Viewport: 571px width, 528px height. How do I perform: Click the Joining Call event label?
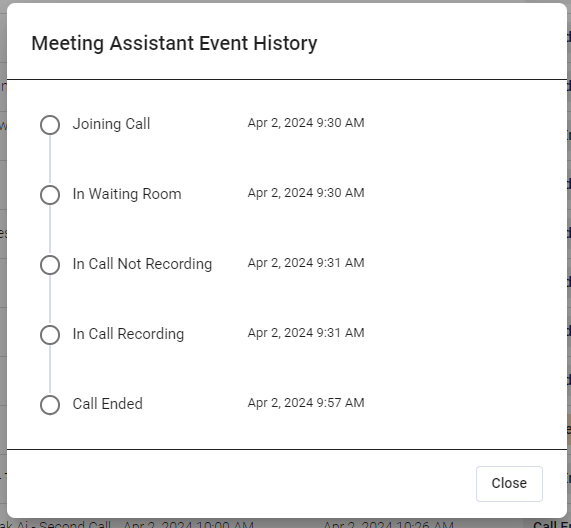point(111,124)
